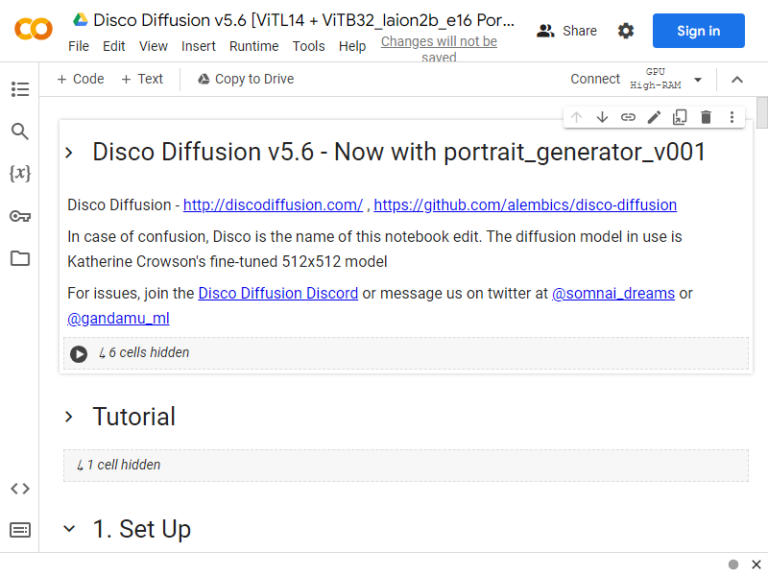Show the 1 cell hidden row

coord(406,465)
